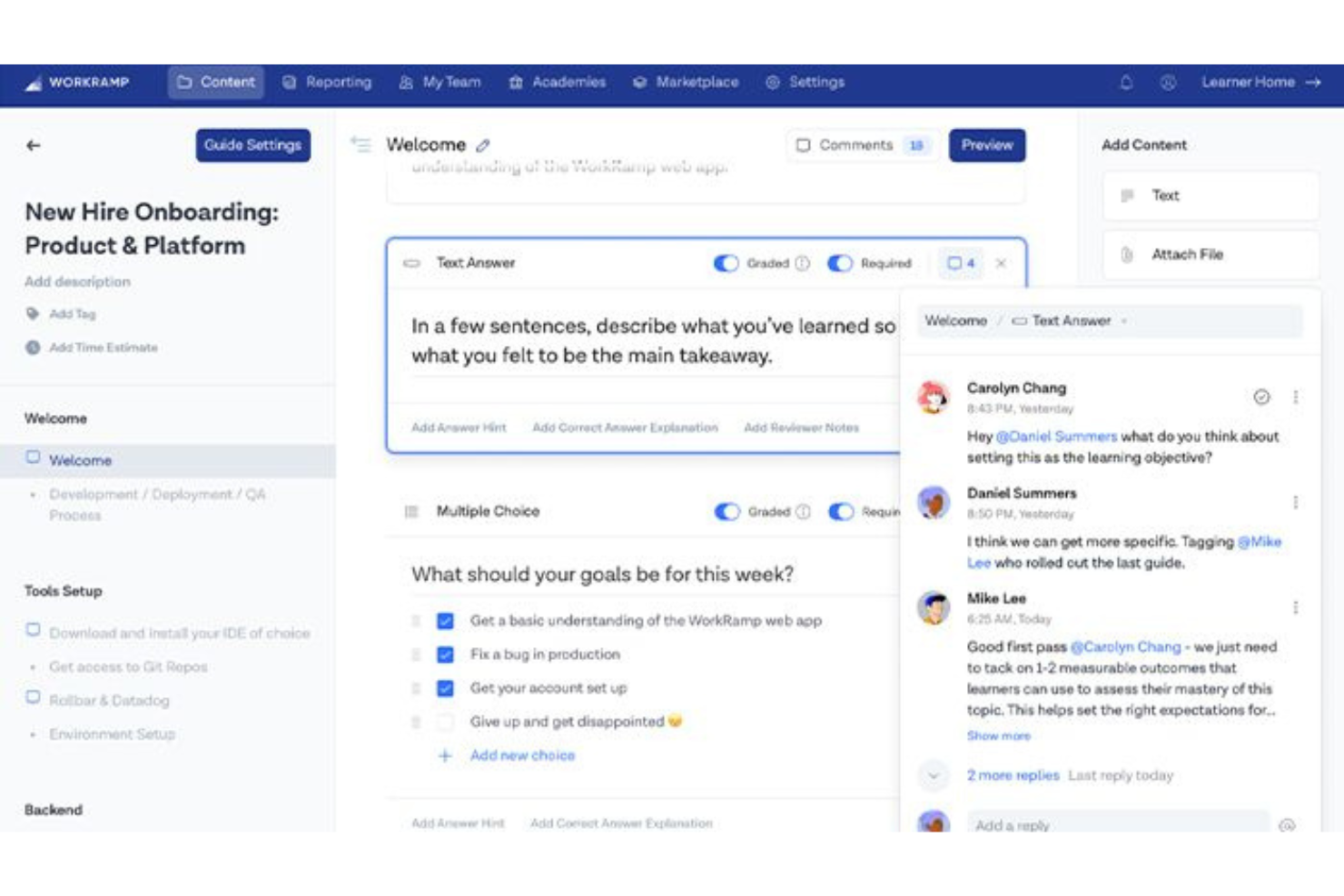The image size is (1344, 896).
Task: Uncheck 'Get your account set up'
Action: click(445, 688)
